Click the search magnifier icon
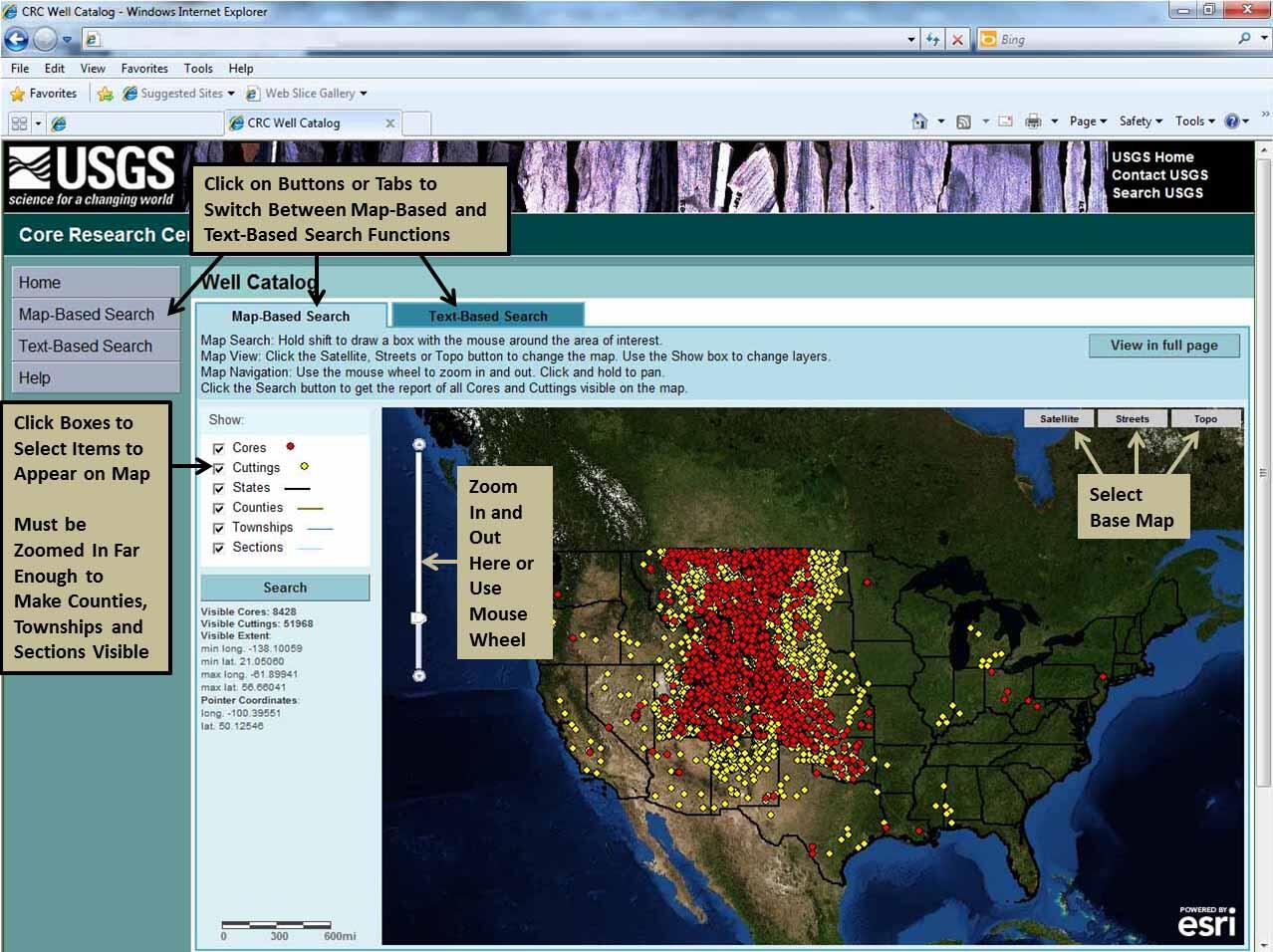Viewport: 1273px width, 952px height. 1244,39
